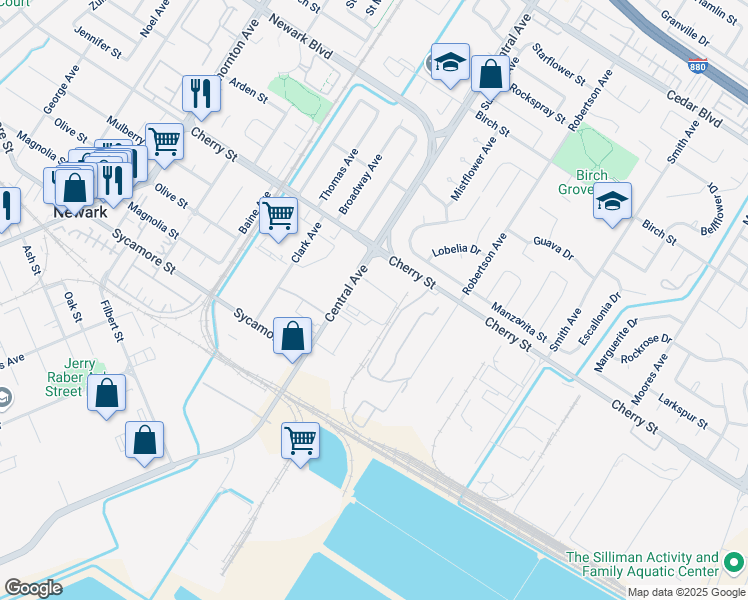Select the school marker near Newark Blvd
This screenshot has width=748, height=600.
[450, 64]
